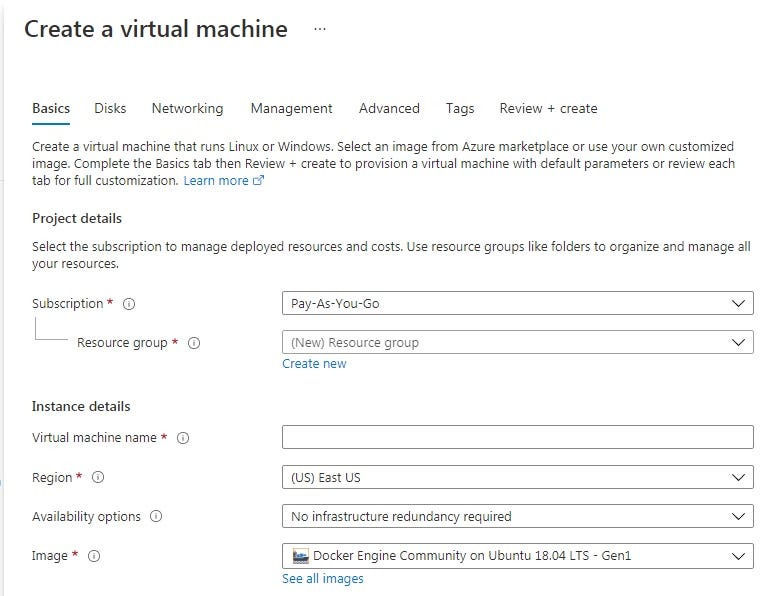Follow the Learn more link

tap(216, 181)
